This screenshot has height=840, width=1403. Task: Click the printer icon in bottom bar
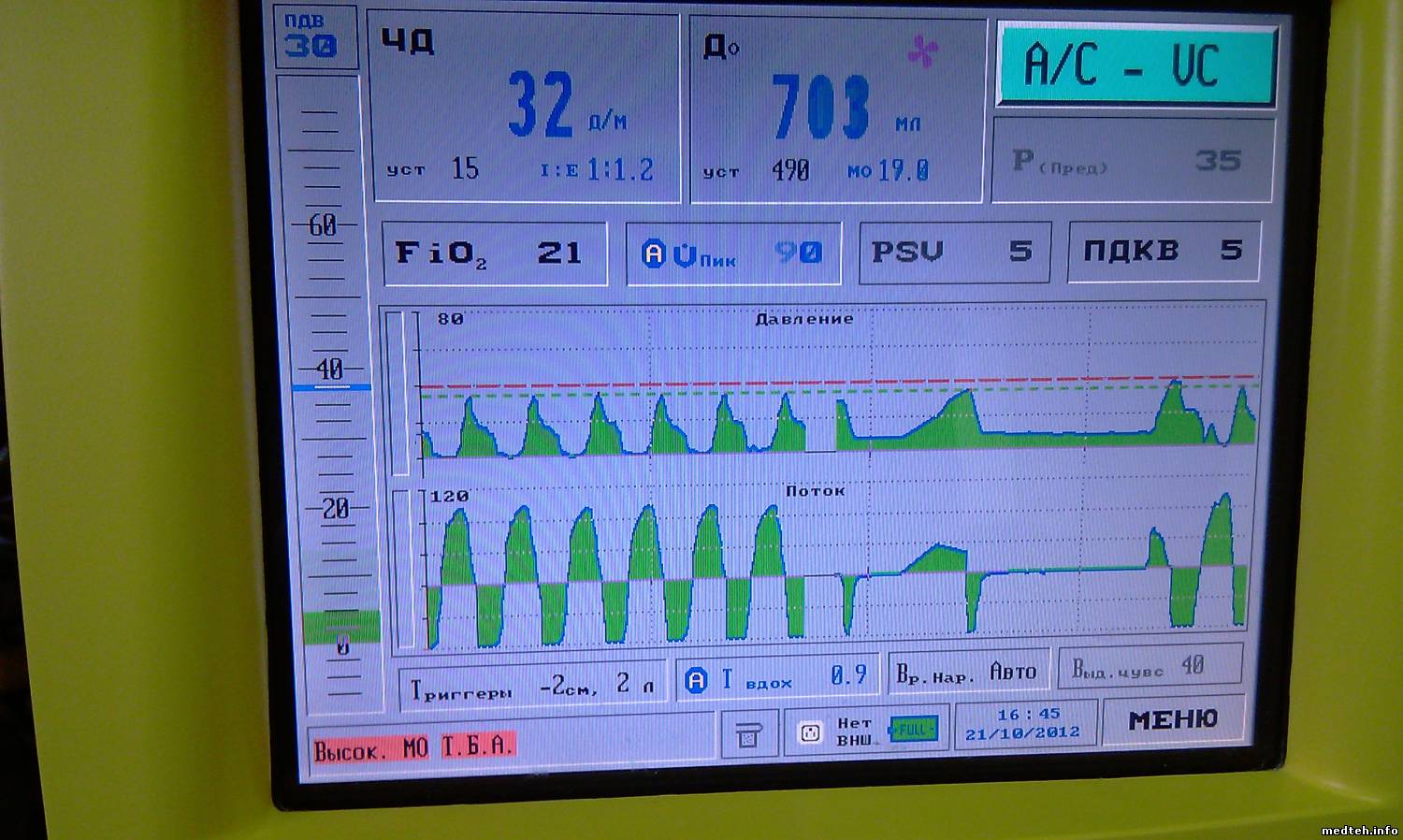[x=747, y=733]
